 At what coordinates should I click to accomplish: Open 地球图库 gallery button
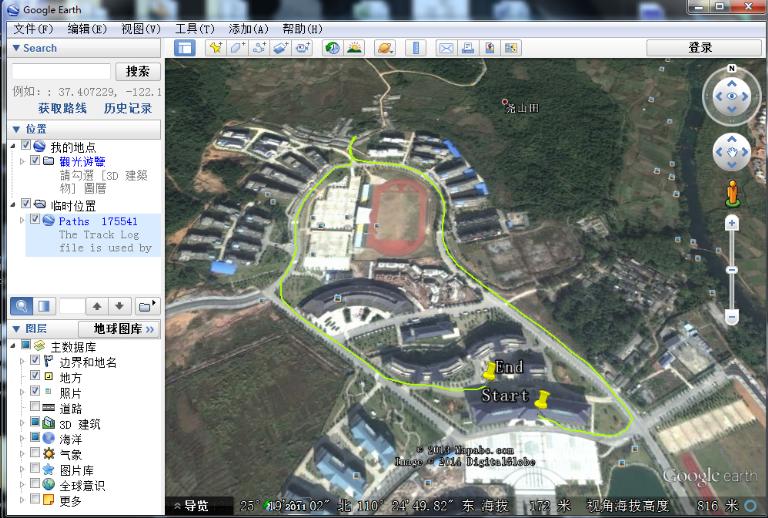pos(119,329)
